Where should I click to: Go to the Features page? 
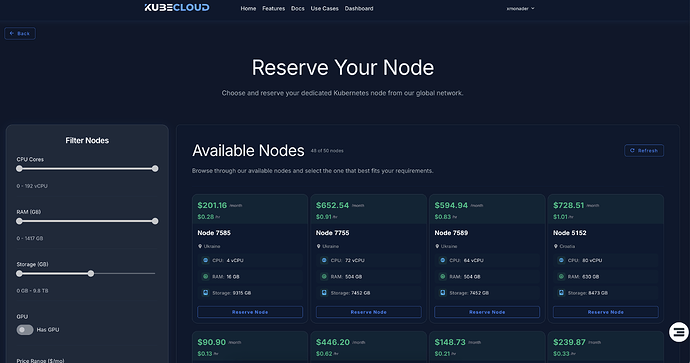(273, 8)
